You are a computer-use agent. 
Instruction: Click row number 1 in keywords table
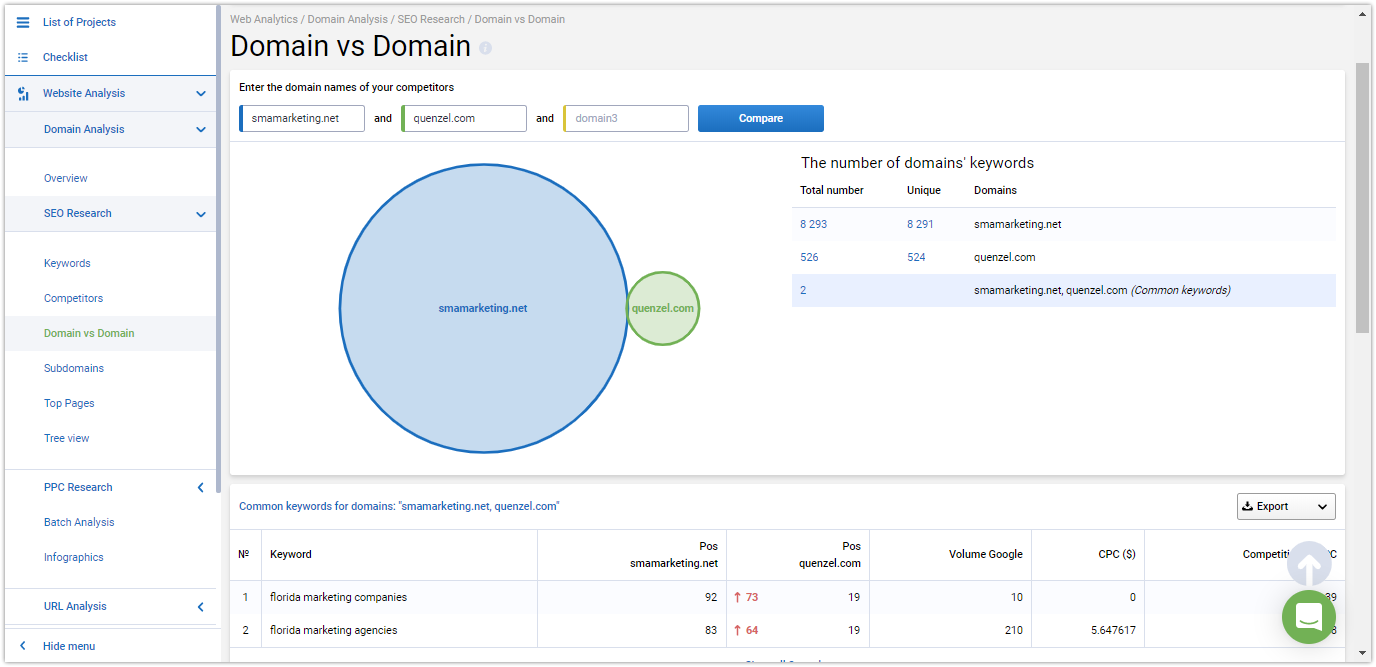click(245, 597)
